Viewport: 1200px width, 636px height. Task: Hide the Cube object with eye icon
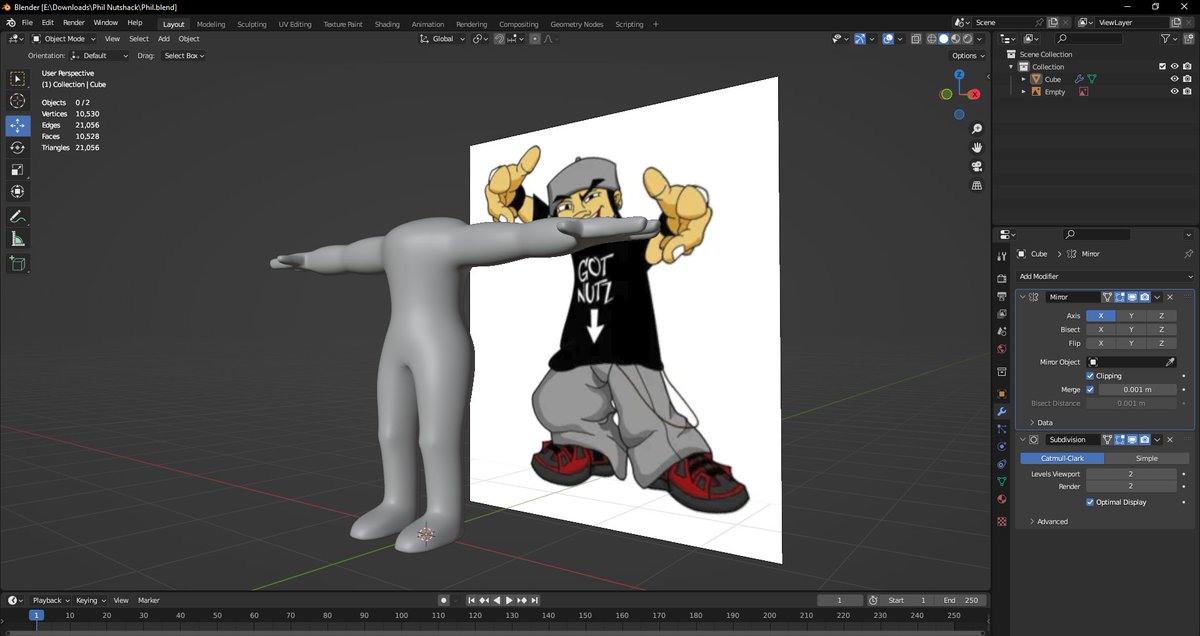coord(1174,79)
